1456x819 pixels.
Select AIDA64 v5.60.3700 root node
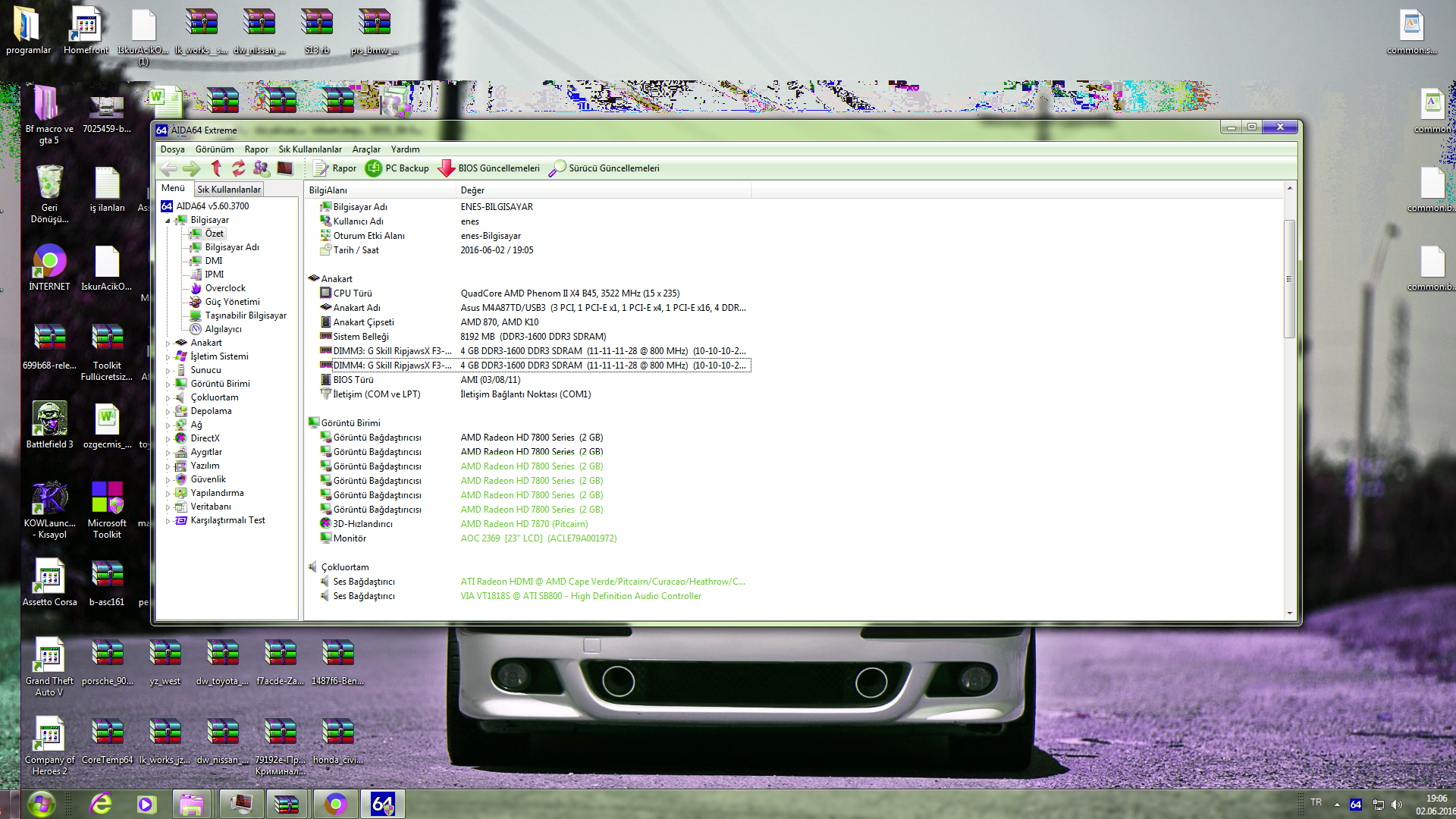pyautogui.click(x=212, y=206)
